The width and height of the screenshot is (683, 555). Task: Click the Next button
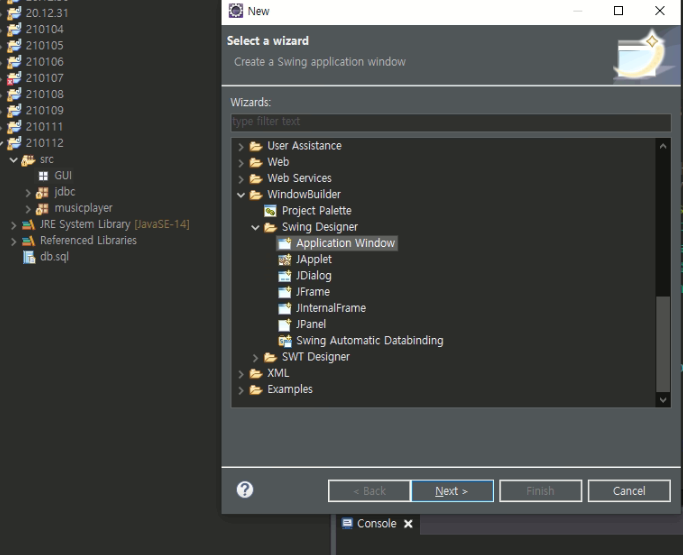(x=452, y=491)
